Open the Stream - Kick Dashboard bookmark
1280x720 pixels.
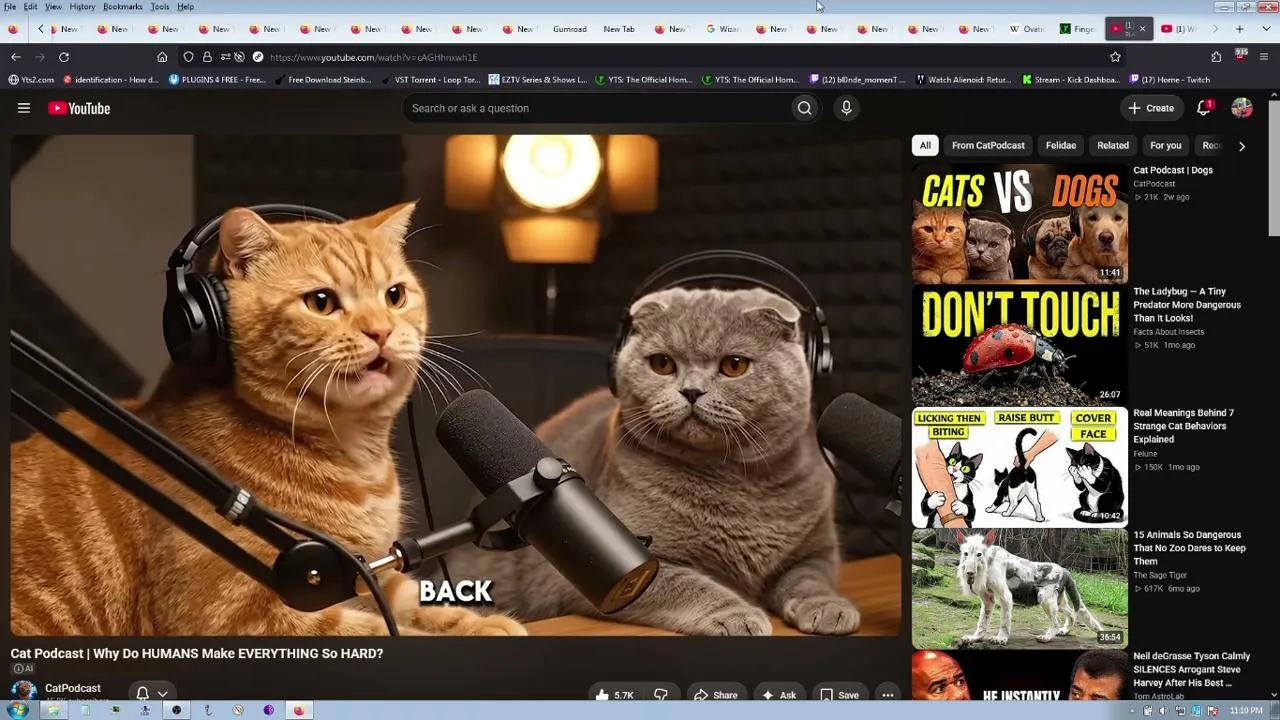[1071, 80]
